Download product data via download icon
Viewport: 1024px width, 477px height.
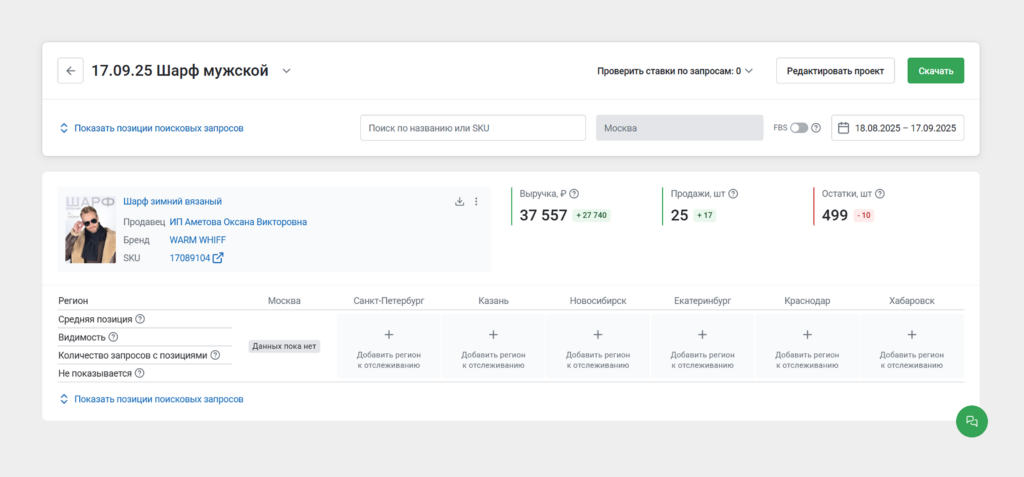459,201
